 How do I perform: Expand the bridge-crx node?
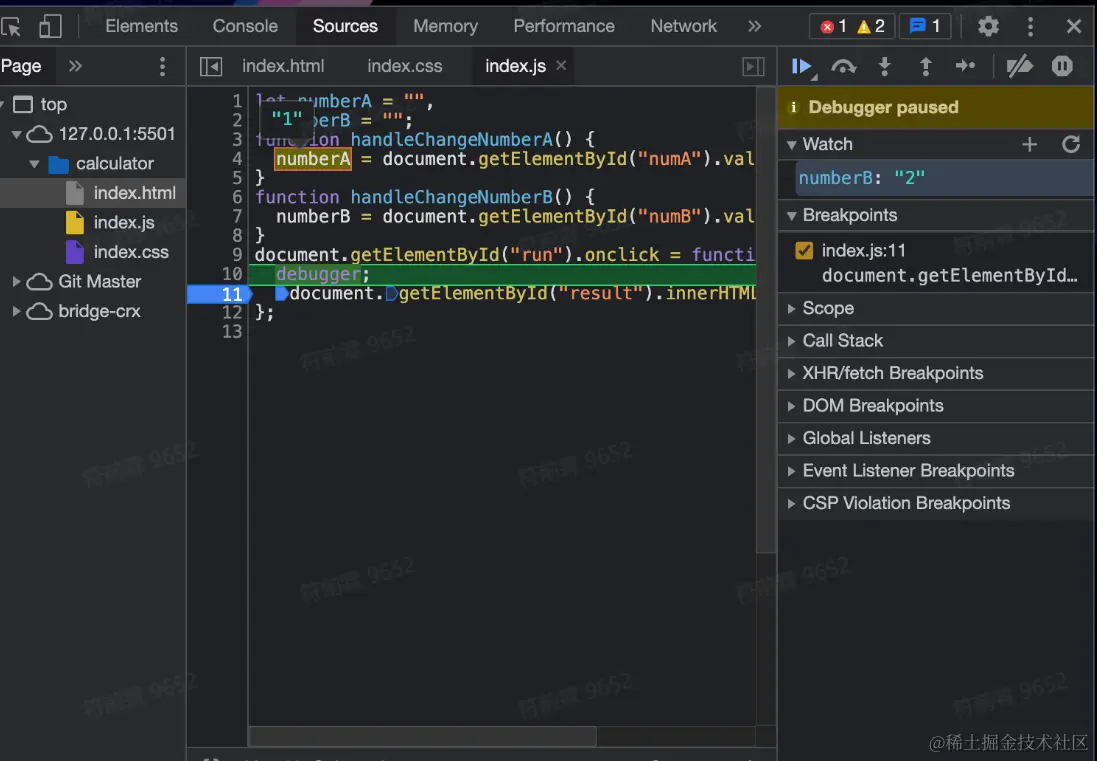16,311
